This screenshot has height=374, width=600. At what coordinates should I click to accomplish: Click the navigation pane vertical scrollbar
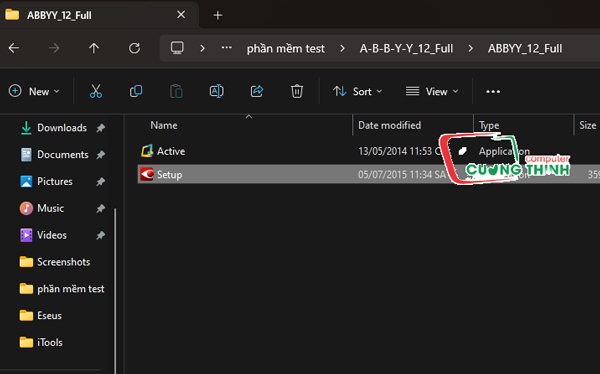point(115,291)
